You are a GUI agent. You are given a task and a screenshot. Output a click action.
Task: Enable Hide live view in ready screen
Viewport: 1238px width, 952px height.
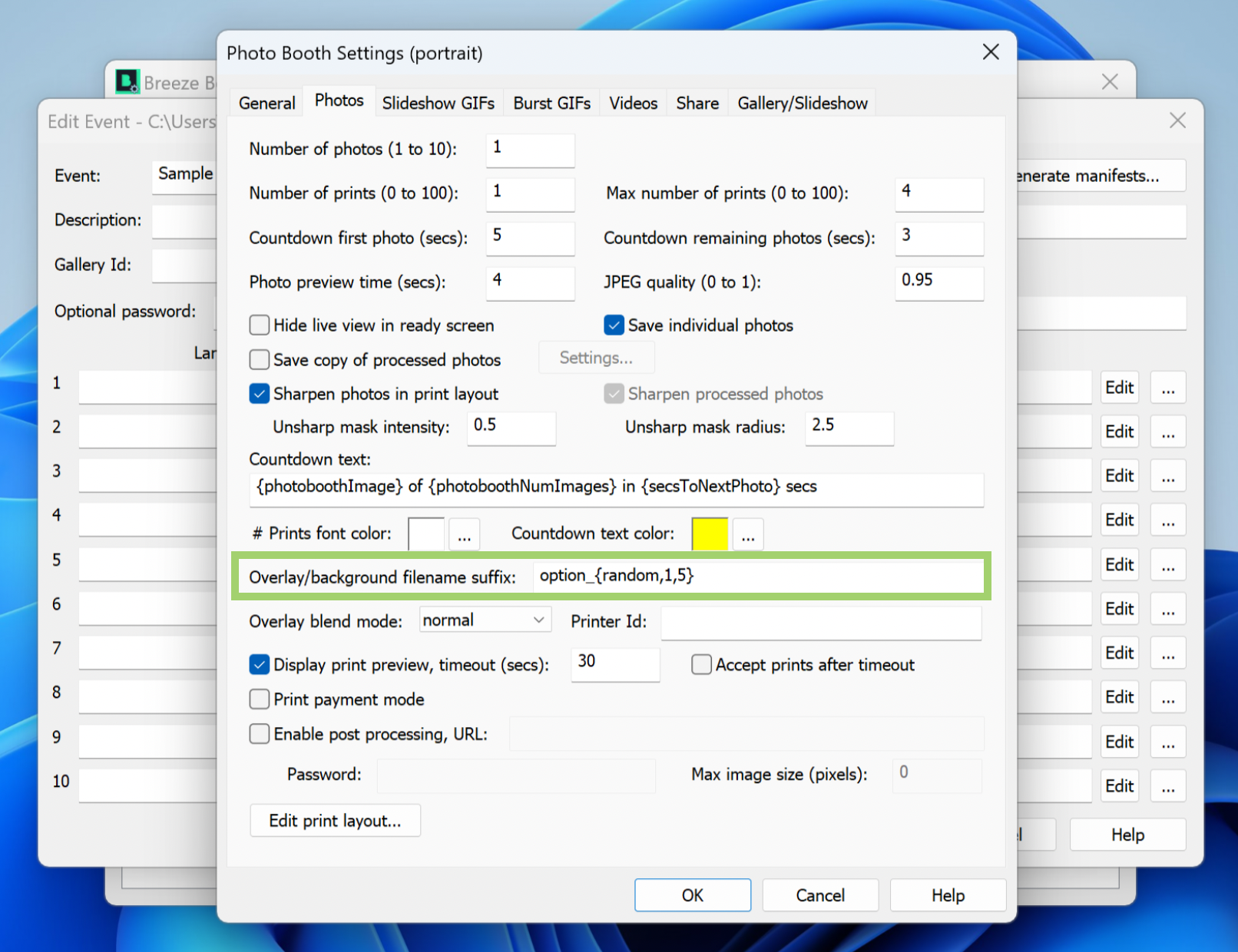point(260,326)
